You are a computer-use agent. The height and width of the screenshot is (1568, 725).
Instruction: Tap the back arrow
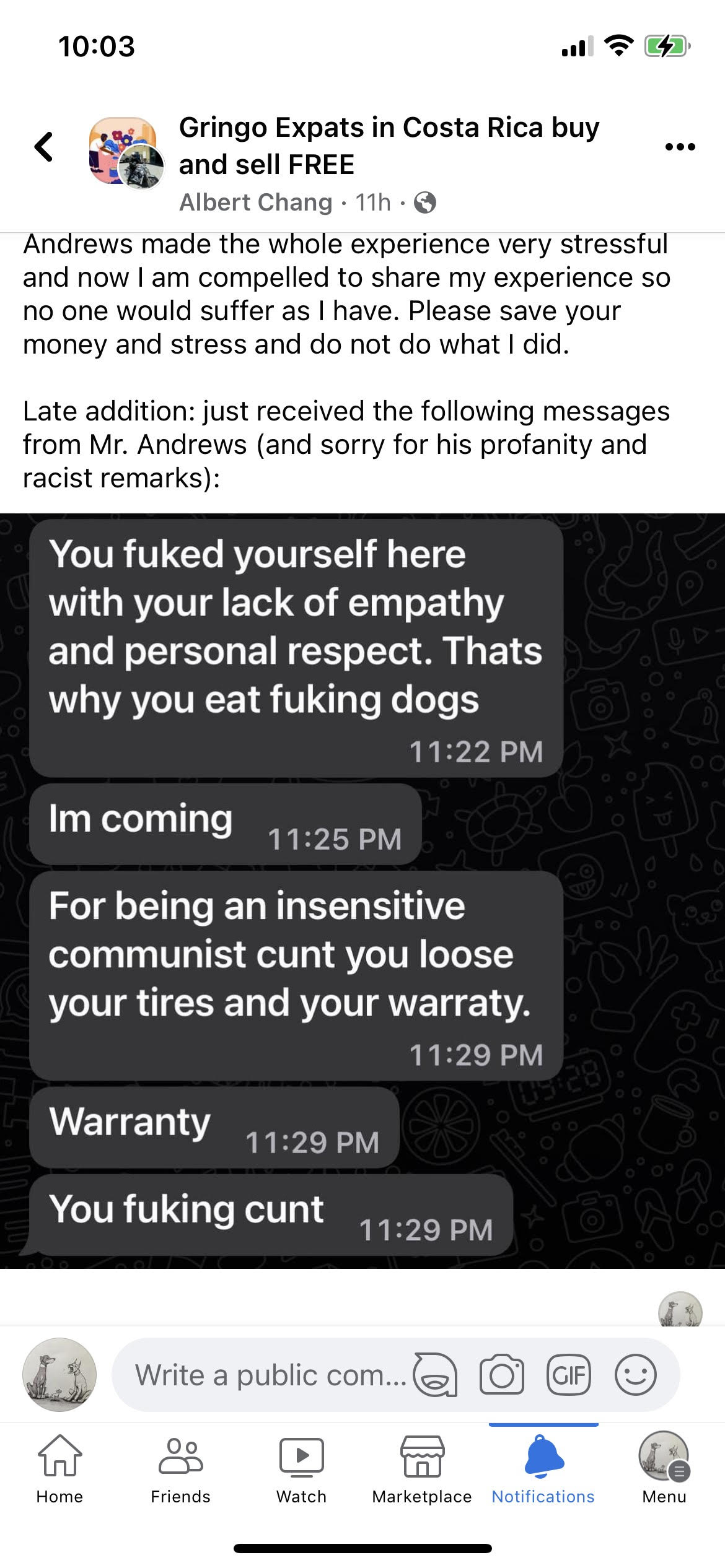44,147
